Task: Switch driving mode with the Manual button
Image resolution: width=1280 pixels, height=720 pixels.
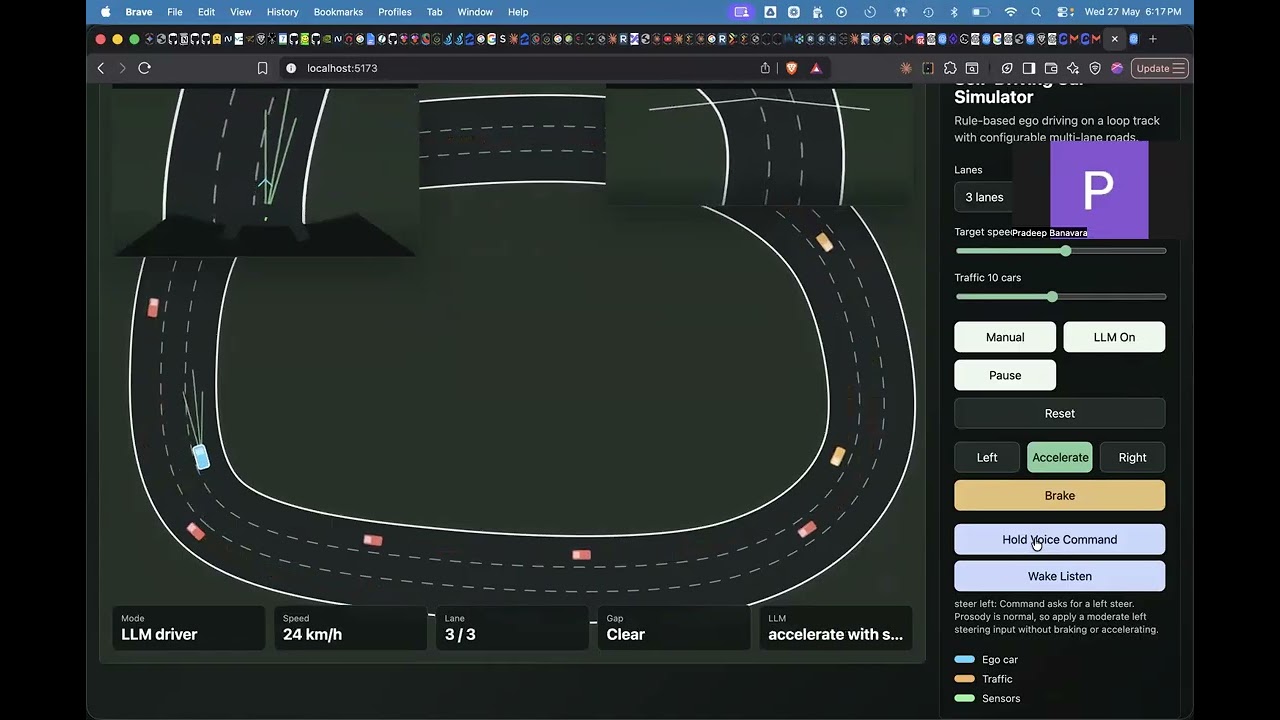Action: pos(1005,337)
